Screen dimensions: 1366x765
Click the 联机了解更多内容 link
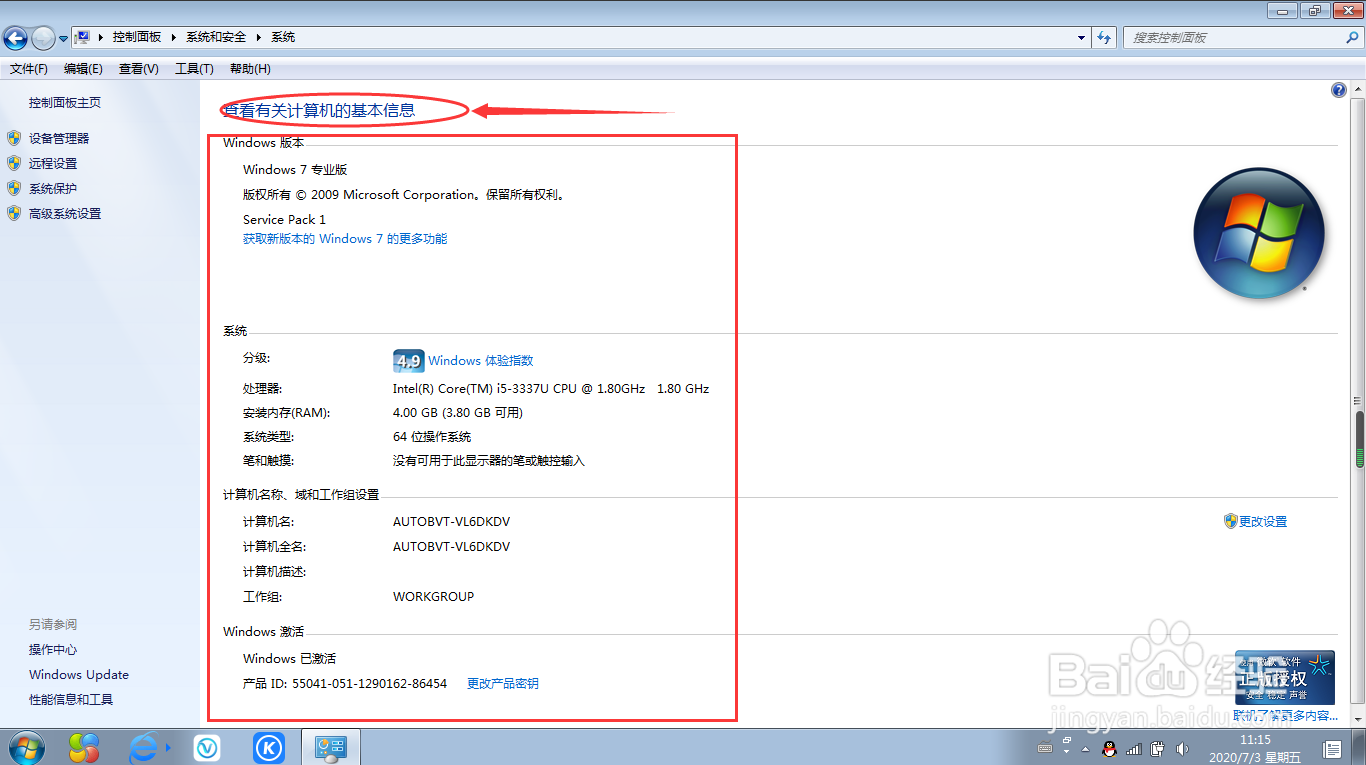click(1285, 716)
